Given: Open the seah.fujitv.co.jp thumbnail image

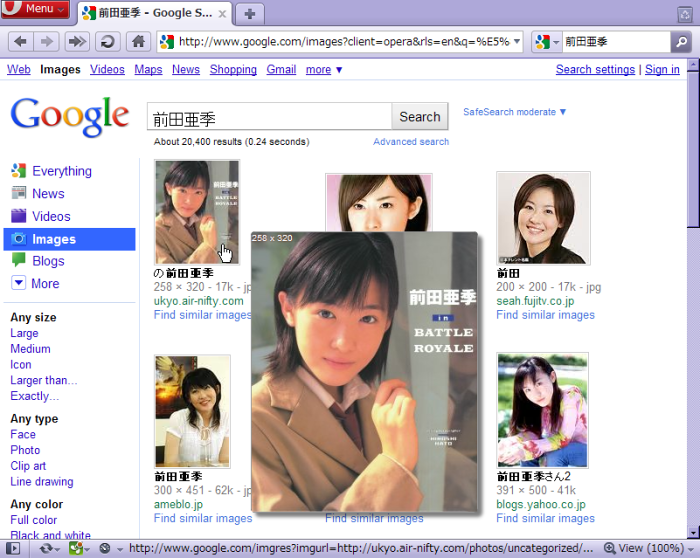Looking at the screenshot, I should (x=543, y=218).
